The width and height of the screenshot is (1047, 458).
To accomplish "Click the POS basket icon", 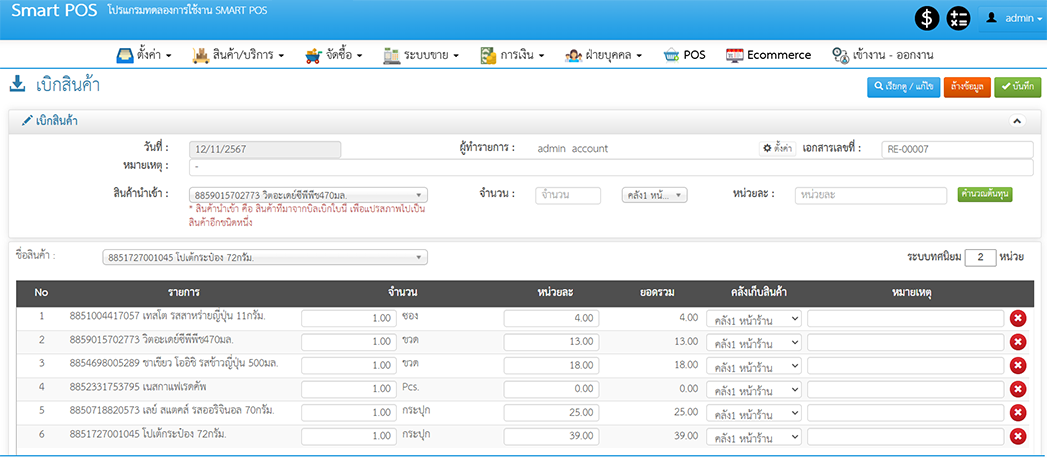I will tap(671, 55).
